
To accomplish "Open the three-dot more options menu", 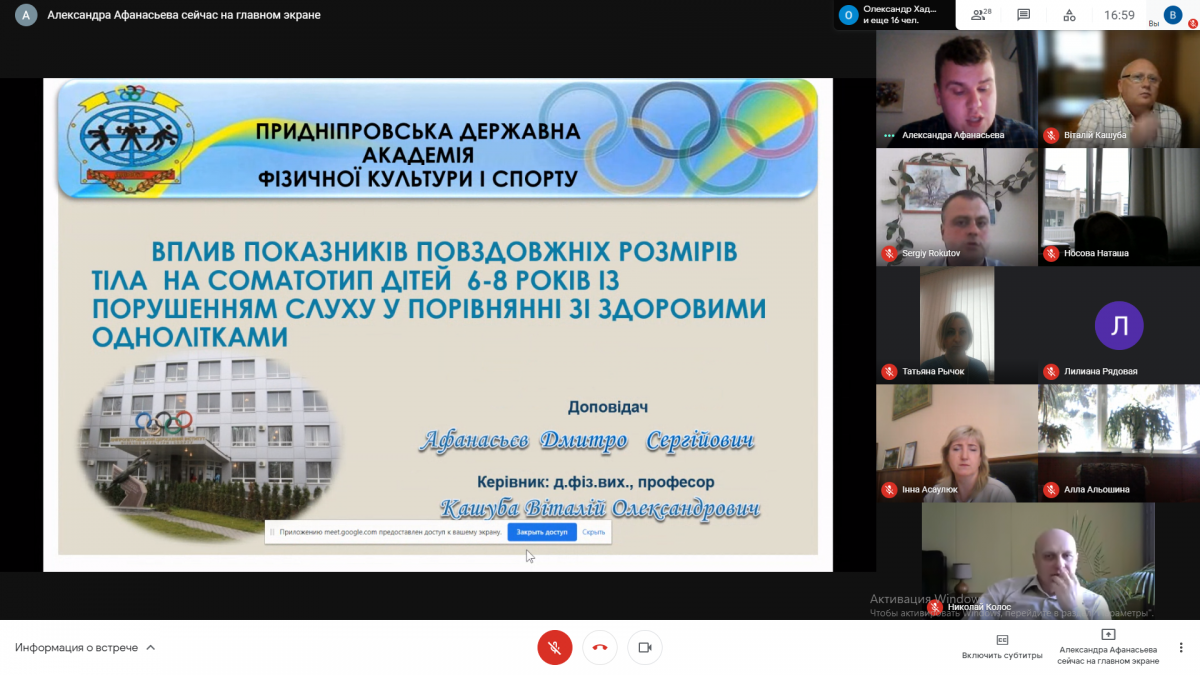I will click(1181, 647).
